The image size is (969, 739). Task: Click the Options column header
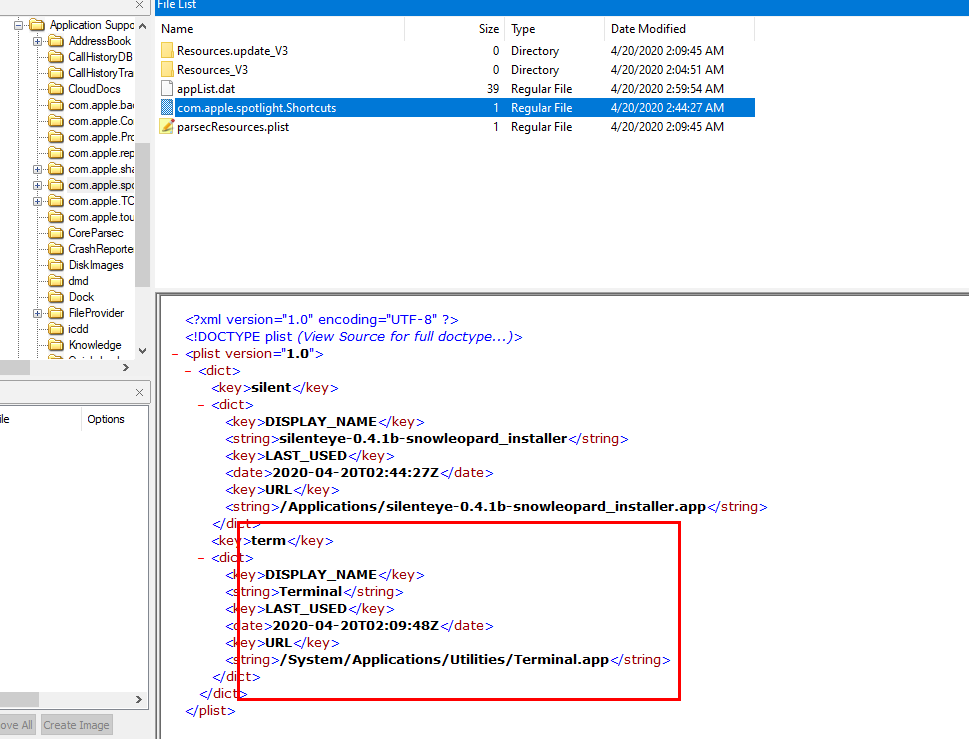click(x=106, y=419)
